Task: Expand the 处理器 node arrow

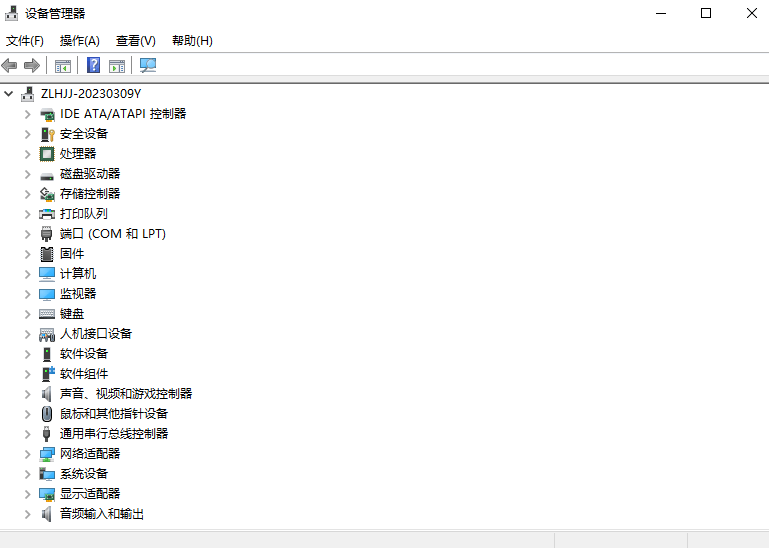Action: click(28, 154)
